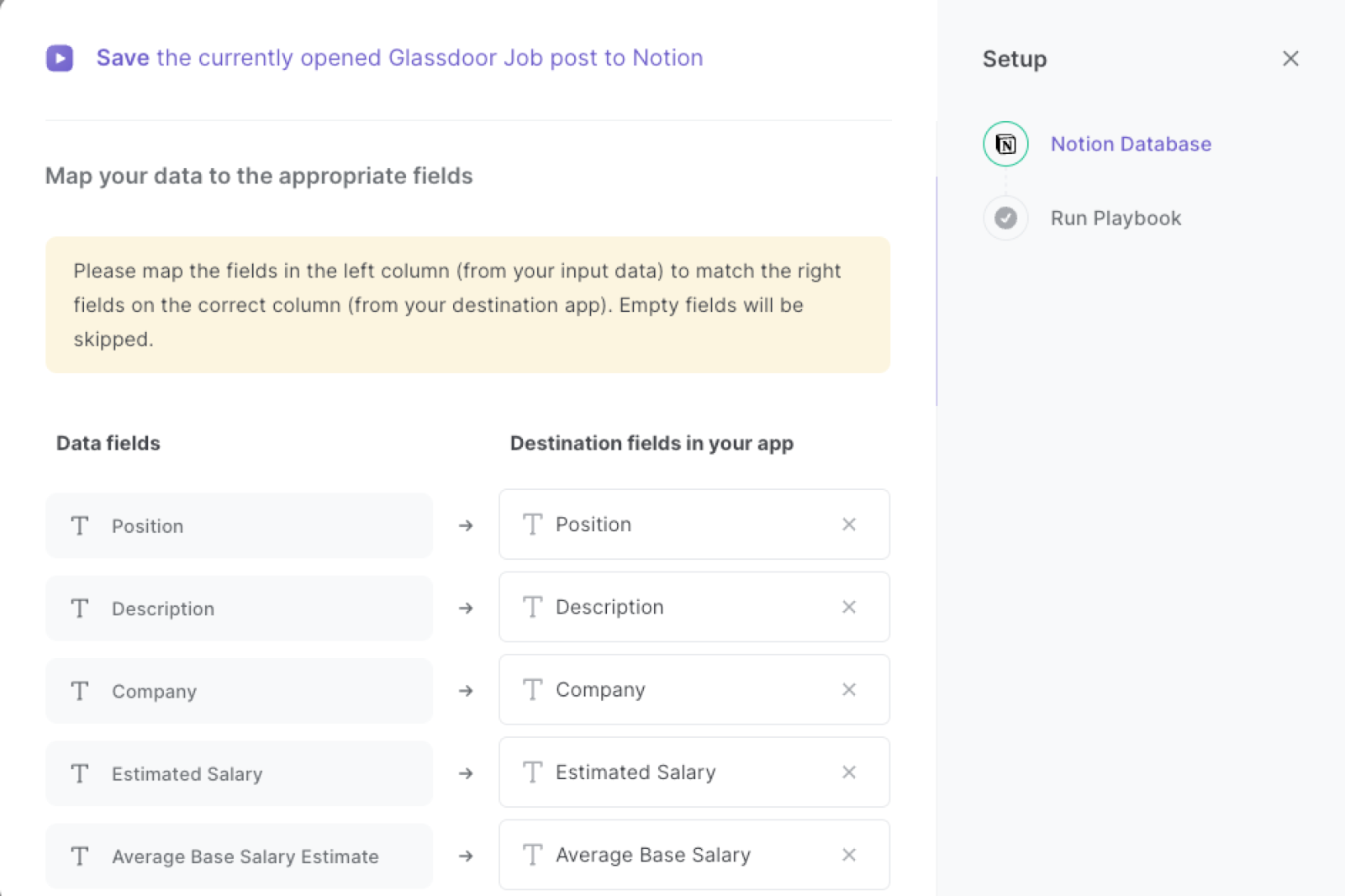
Task: Click the arrow between the Position fields
Action: (x=466, y=525)
